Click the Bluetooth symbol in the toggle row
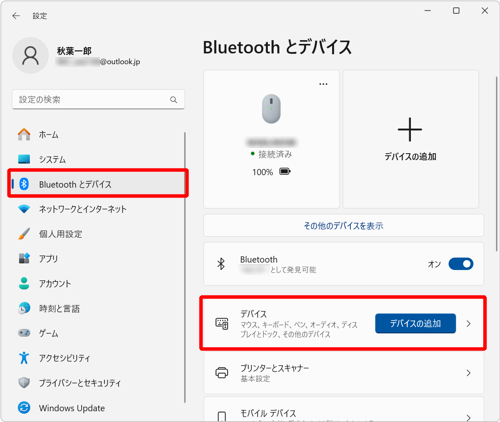 (221, 264)
